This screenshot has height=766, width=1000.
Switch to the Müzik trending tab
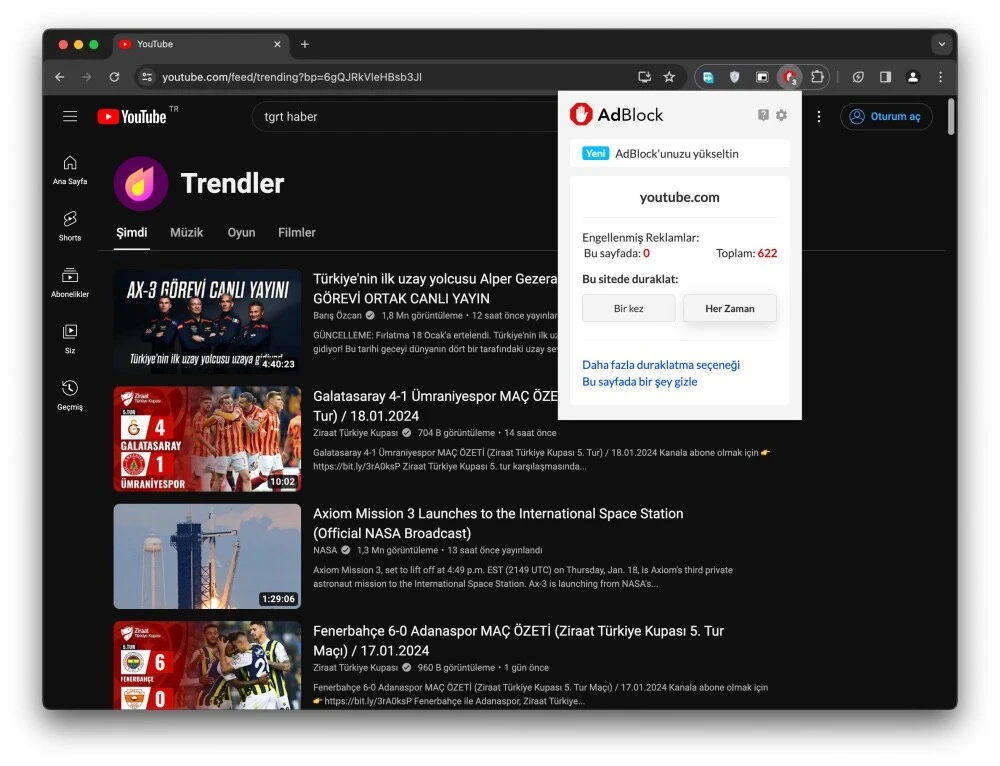187,232
